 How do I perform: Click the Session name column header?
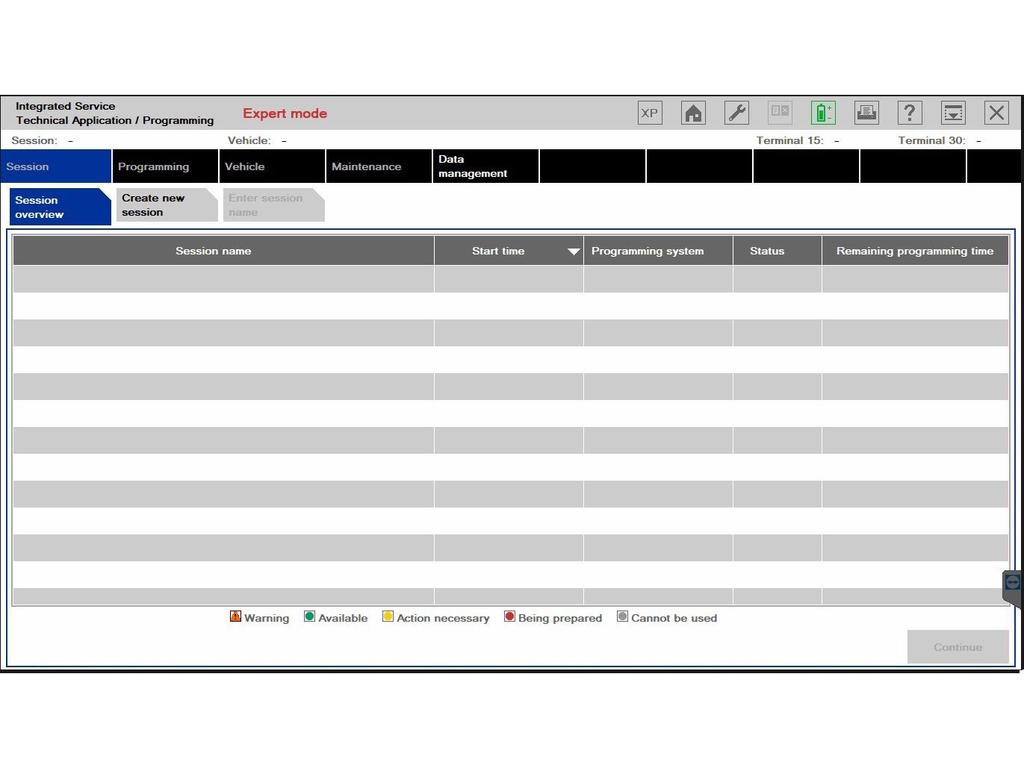coord(213,251)
